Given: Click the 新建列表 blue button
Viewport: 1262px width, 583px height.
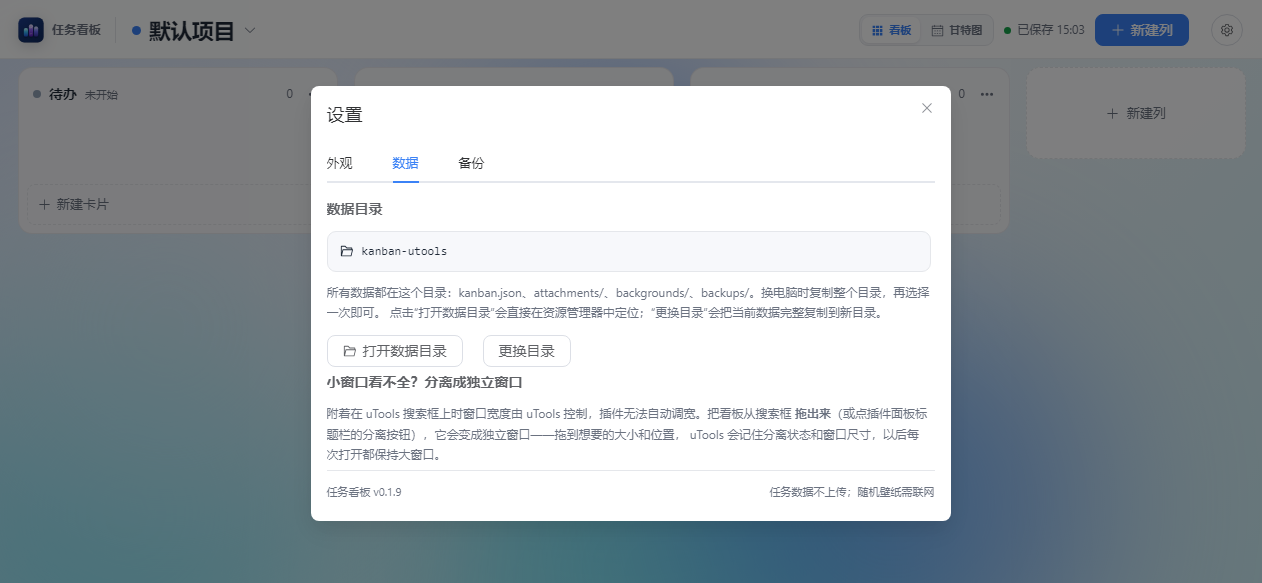Looking at the screenshot, I should [x=1141, y=30].
